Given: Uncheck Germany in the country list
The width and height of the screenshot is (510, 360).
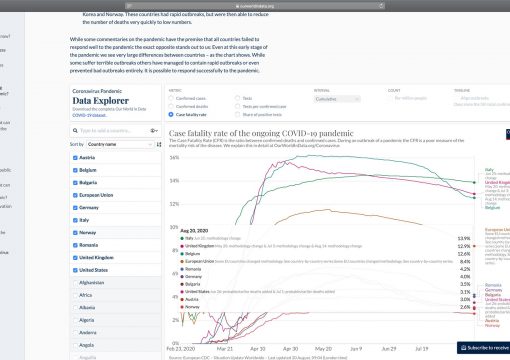Looking at the screenshot, I should [x=75, y=208].
